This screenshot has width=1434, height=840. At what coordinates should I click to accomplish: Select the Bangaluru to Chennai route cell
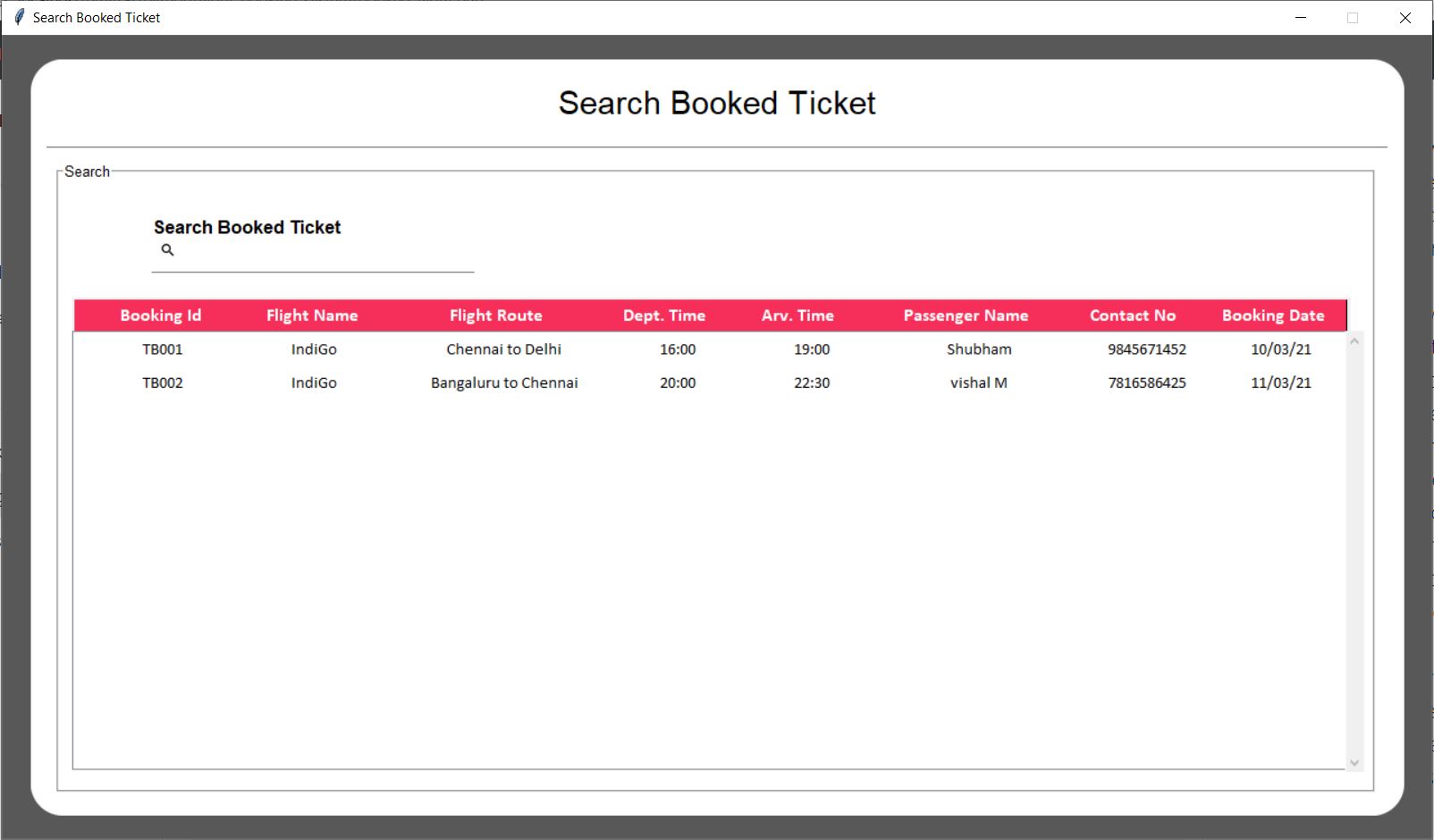coord(504,383)
